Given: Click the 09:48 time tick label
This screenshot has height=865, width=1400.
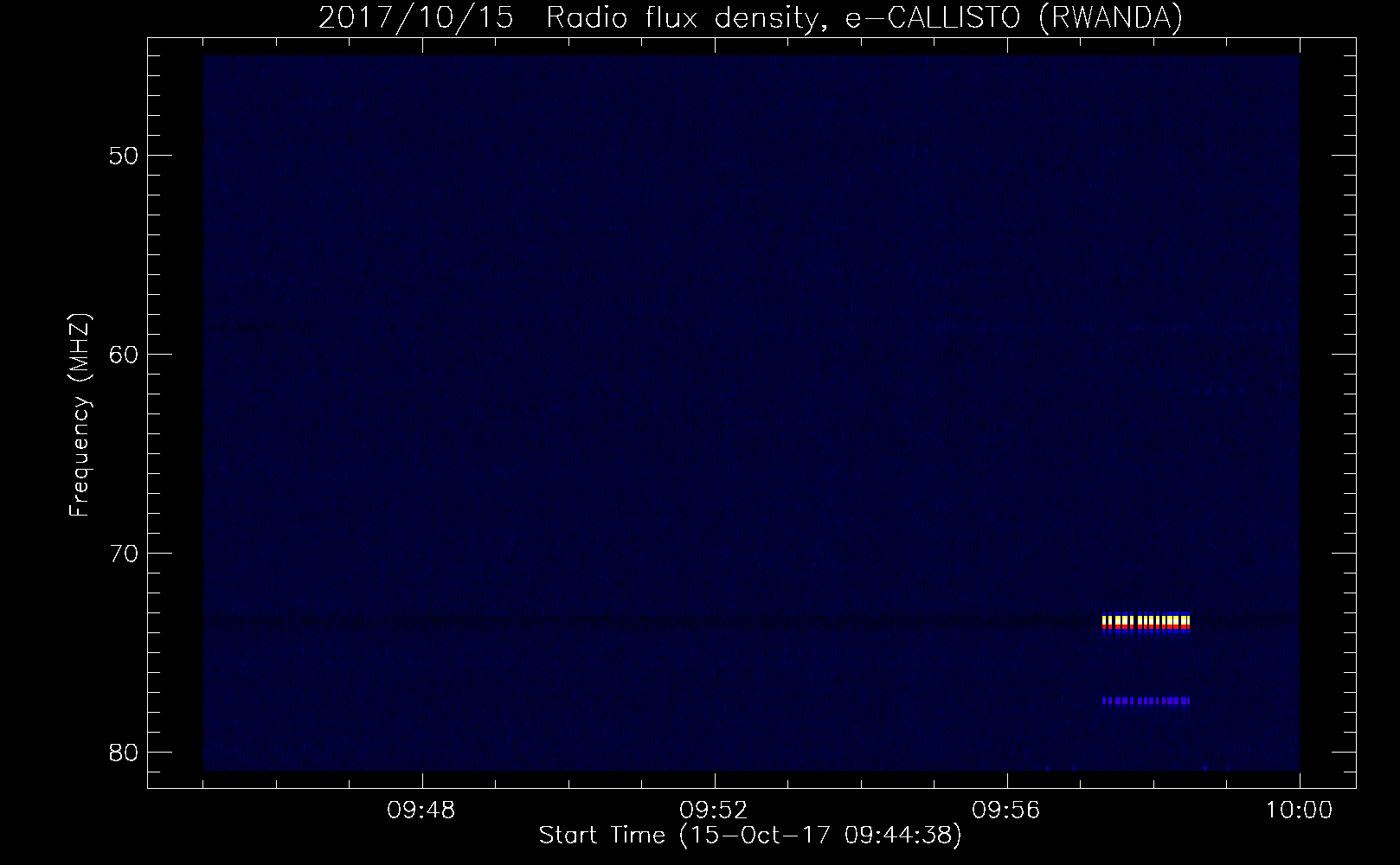Looking at the screenshot, I should pyautogui.click(x=422, y=811).
